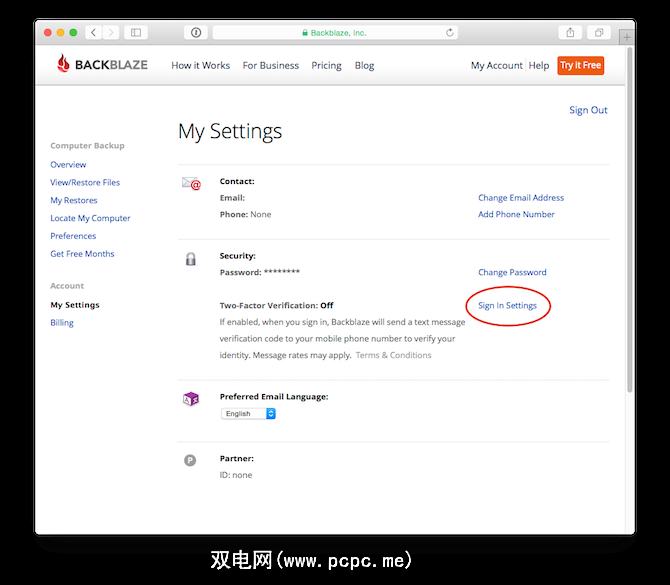Click the envelope Contact icon
670x585 pixels.
click(191, 183)
